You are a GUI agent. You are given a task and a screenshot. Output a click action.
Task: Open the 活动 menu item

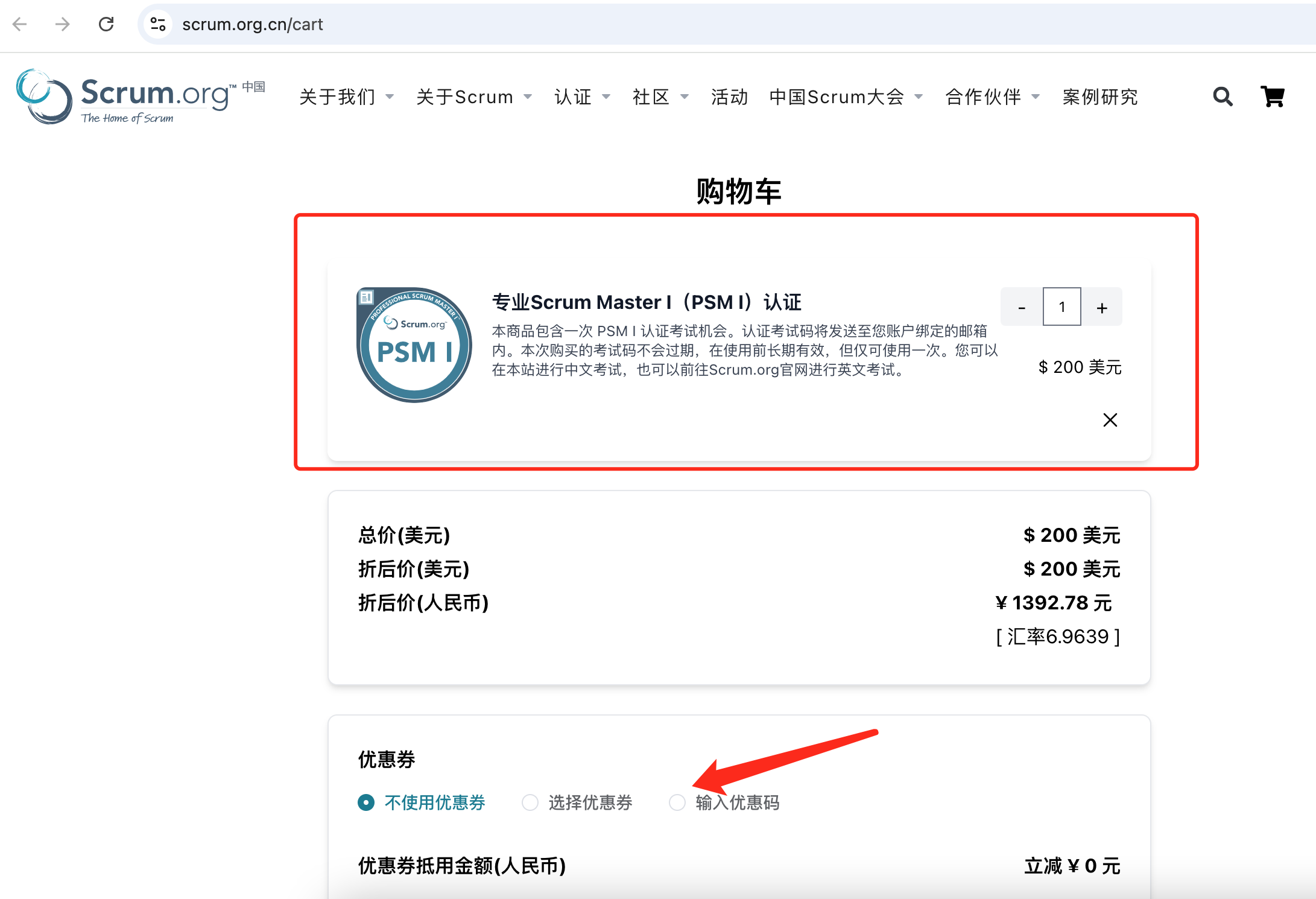click(729, 97)
